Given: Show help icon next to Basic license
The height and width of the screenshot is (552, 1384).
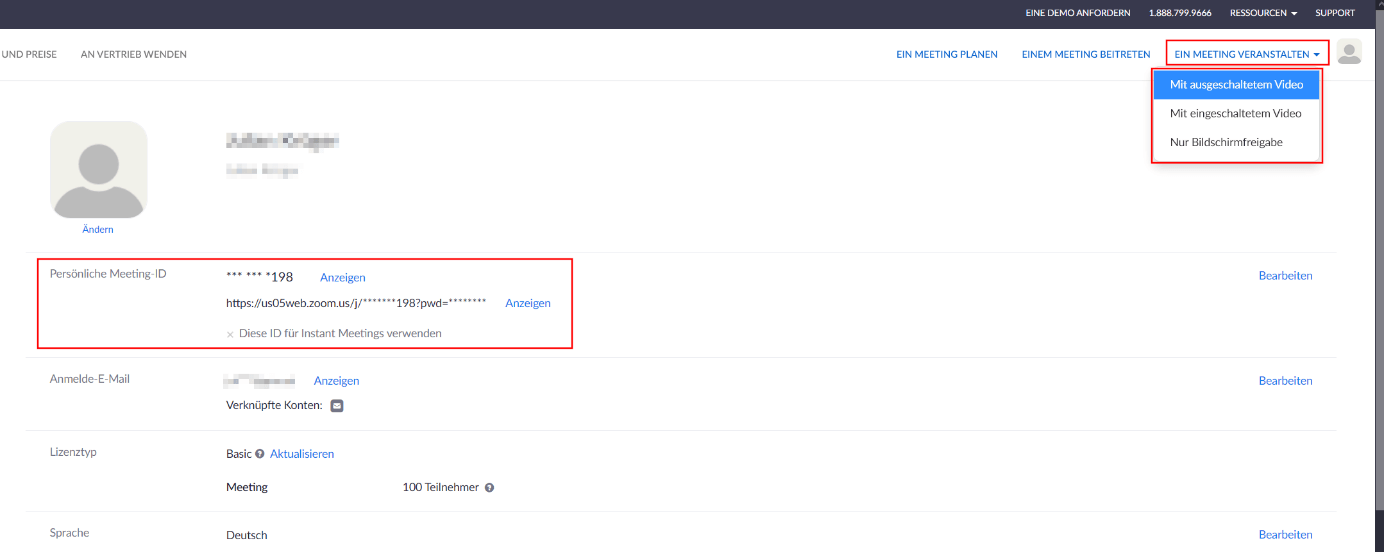Looking at the screenshot, I should tap(260, 454).
